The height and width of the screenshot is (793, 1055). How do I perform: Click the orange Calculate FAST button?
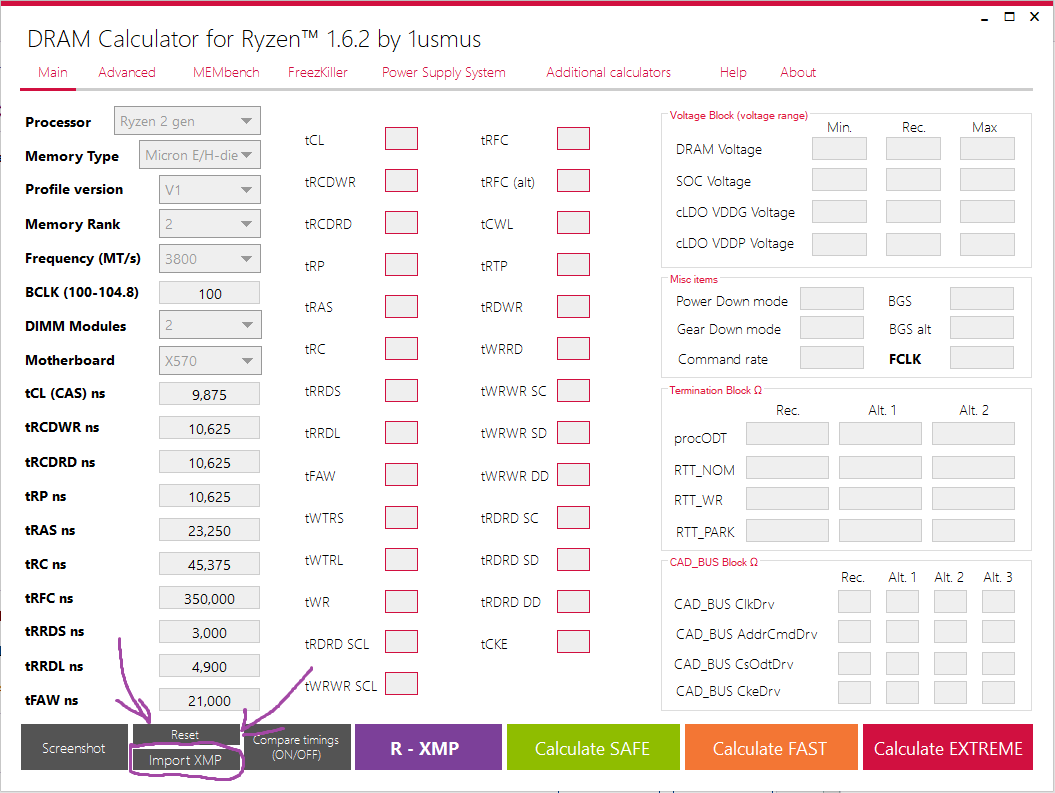770,747
